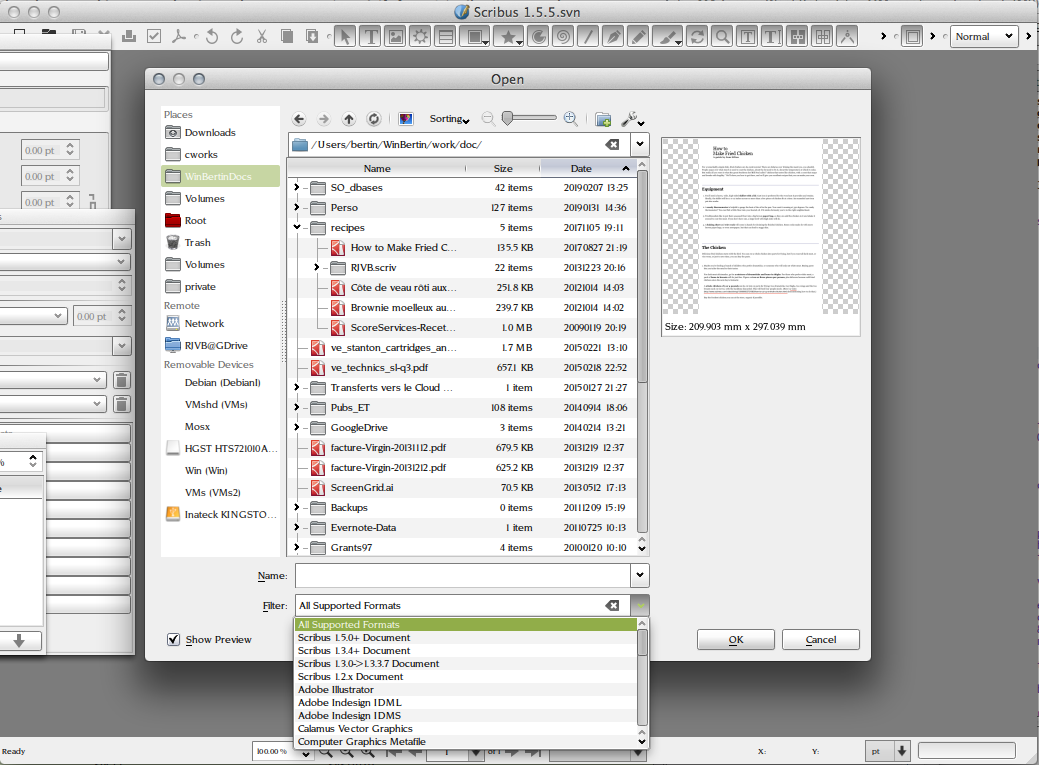Reload the current folder listing
This screenshot has width=1039, height=765.
pyautogui.click(x=373, y=119)
